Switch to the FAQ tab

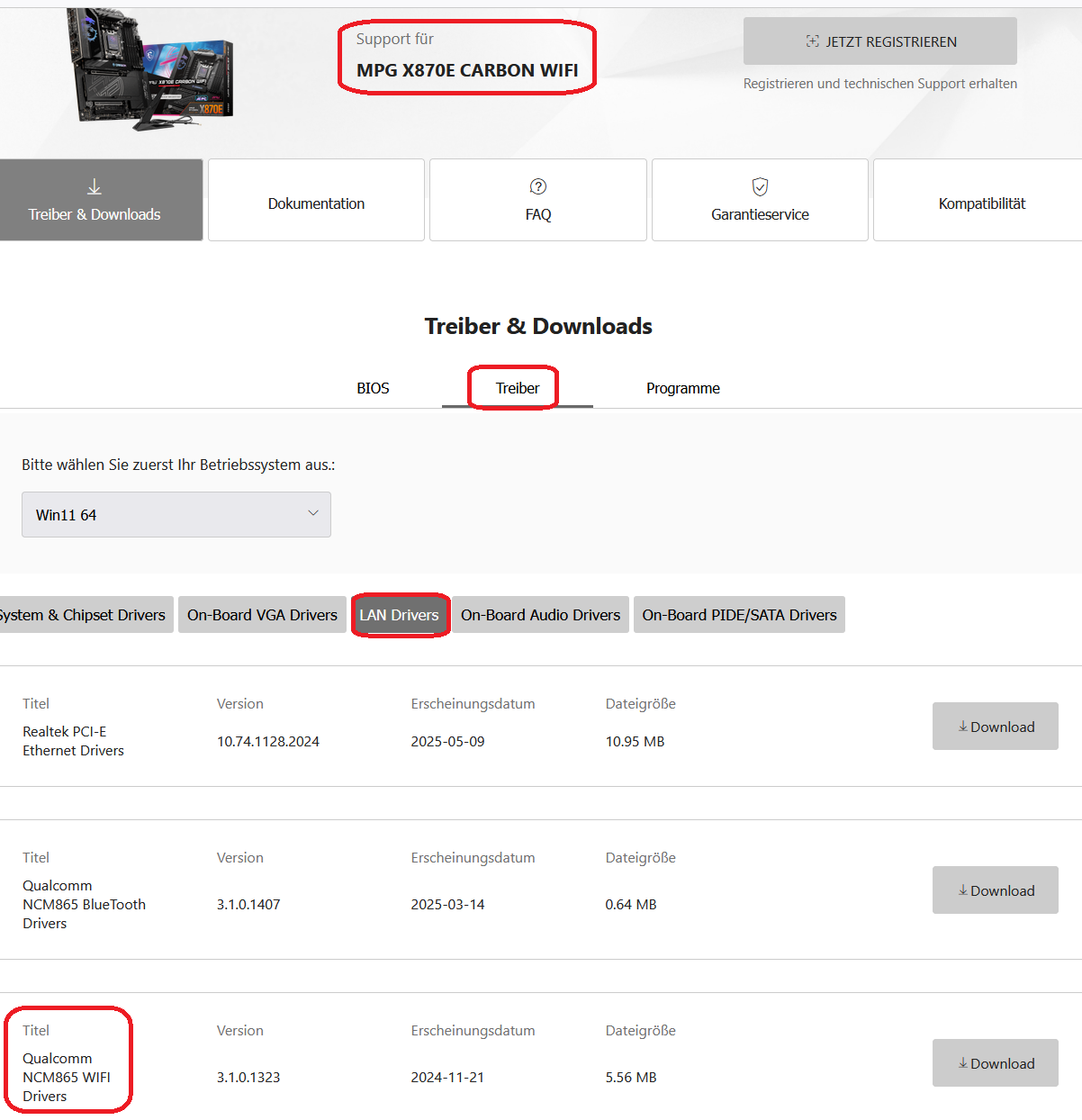[538, 200]
